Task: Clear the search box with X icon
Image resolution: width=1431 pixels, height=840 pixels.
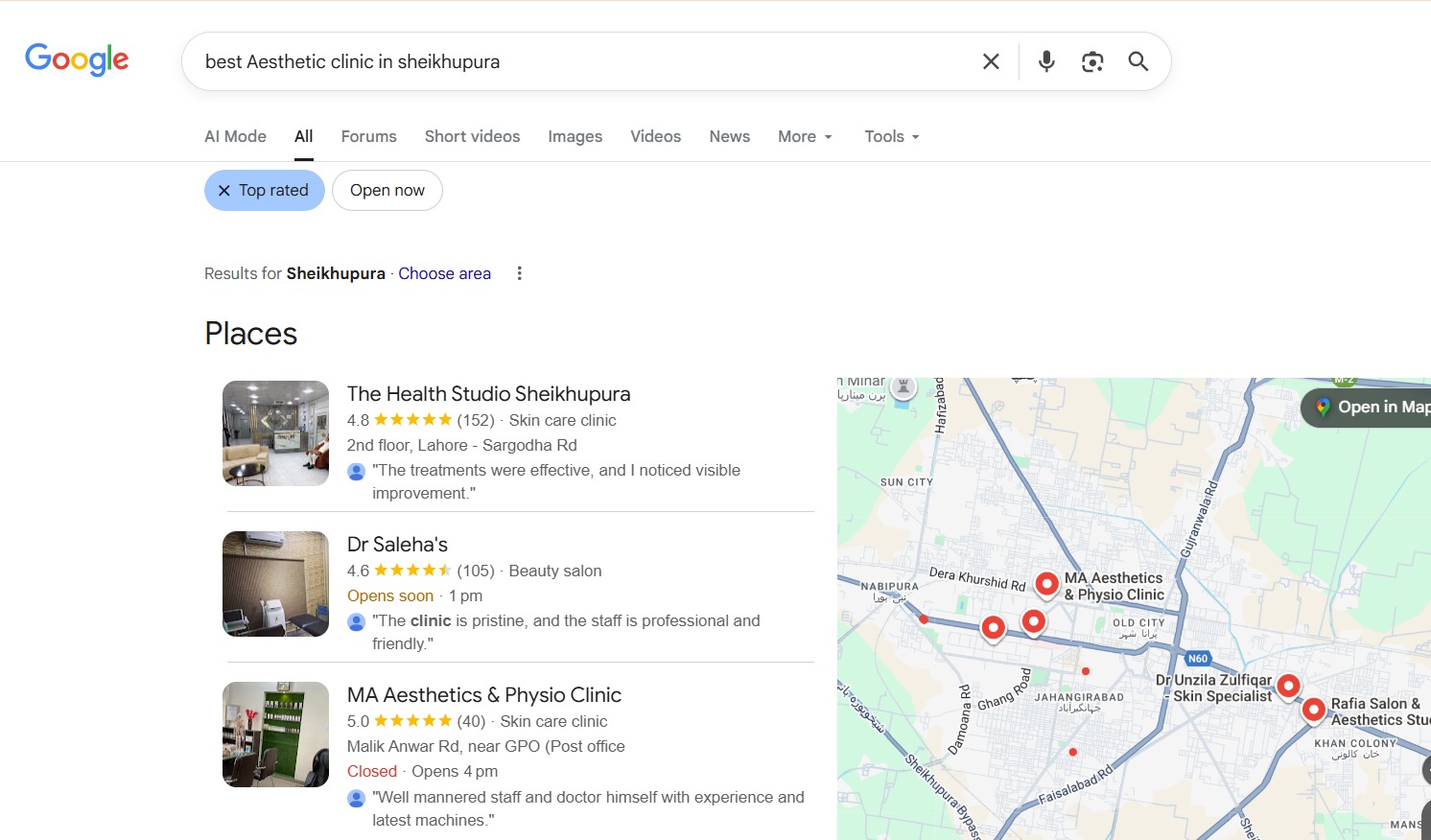Action: pyautogui.click(x=991, y=61)
